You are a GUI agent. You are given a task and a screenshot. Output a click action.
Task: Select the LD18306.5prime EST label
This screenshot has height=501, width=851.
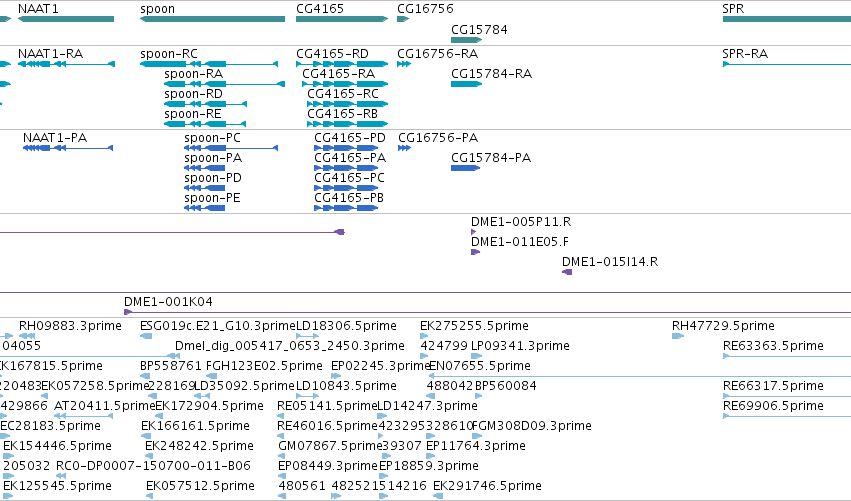point(346,326)
